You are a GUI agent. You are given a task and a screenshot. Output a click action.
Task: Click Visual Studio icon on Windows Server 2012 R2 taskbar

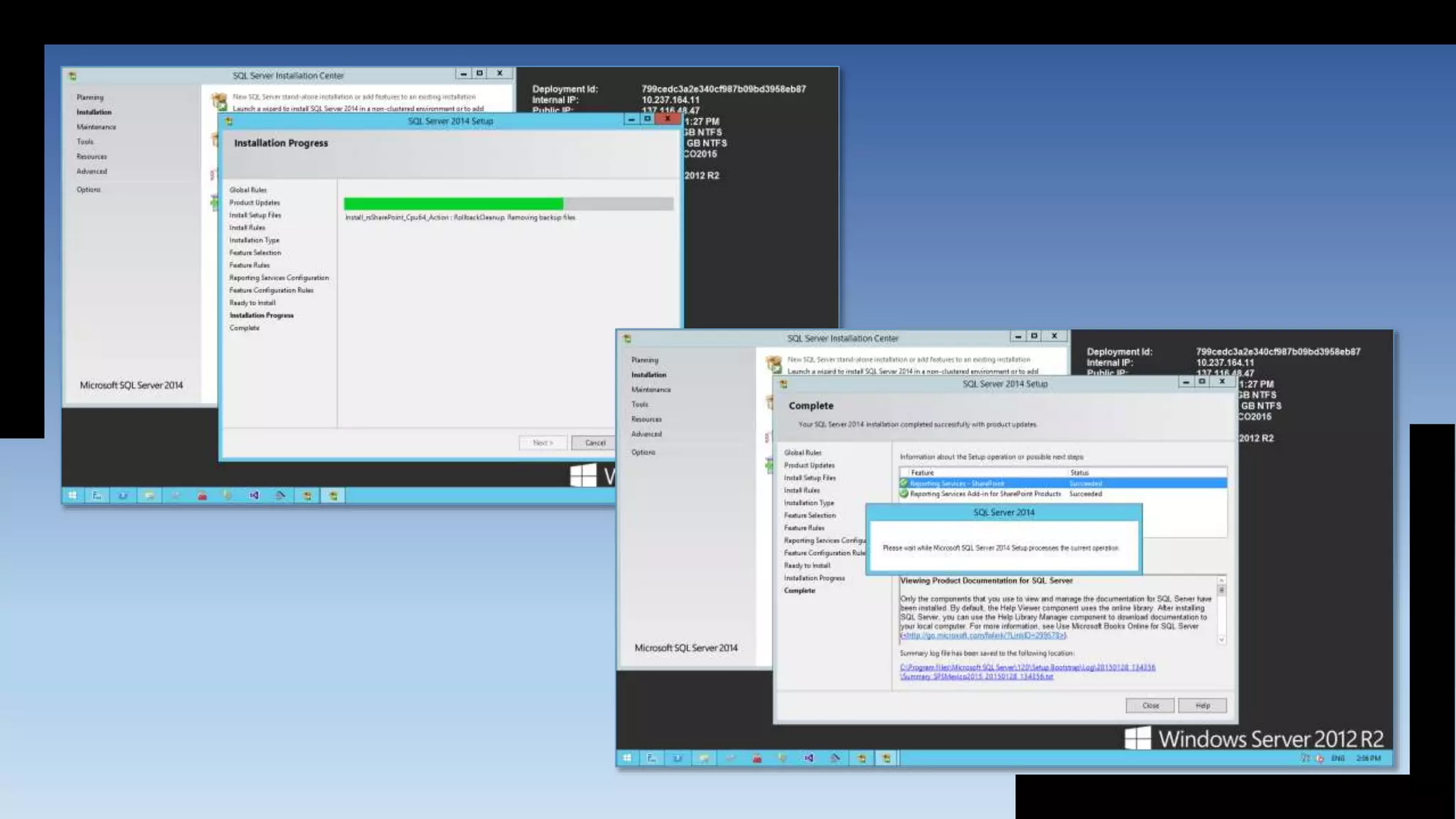coord(808,759)
